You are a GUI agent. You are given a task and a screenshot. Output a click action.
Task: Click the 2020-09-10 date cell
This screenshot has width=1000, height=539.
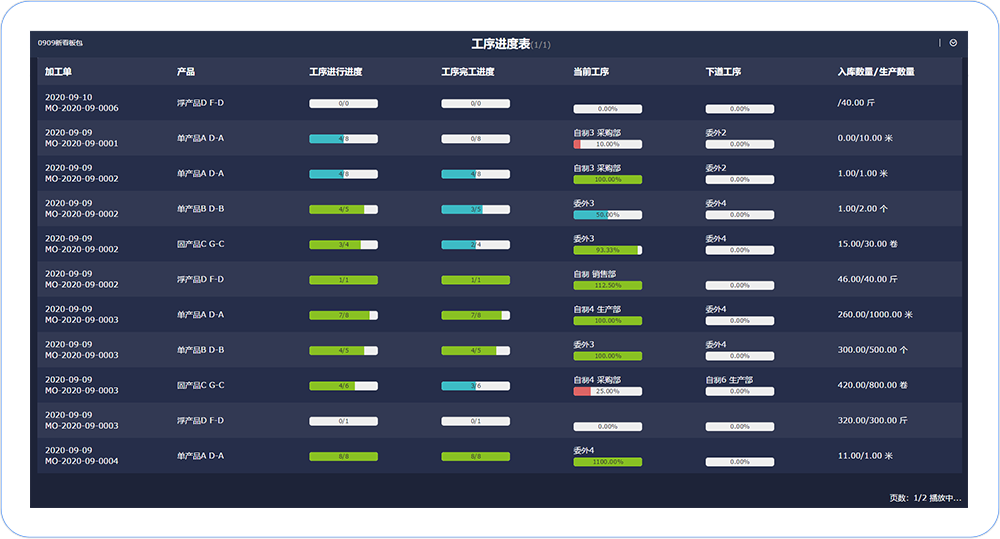click(x=68, y=98)
